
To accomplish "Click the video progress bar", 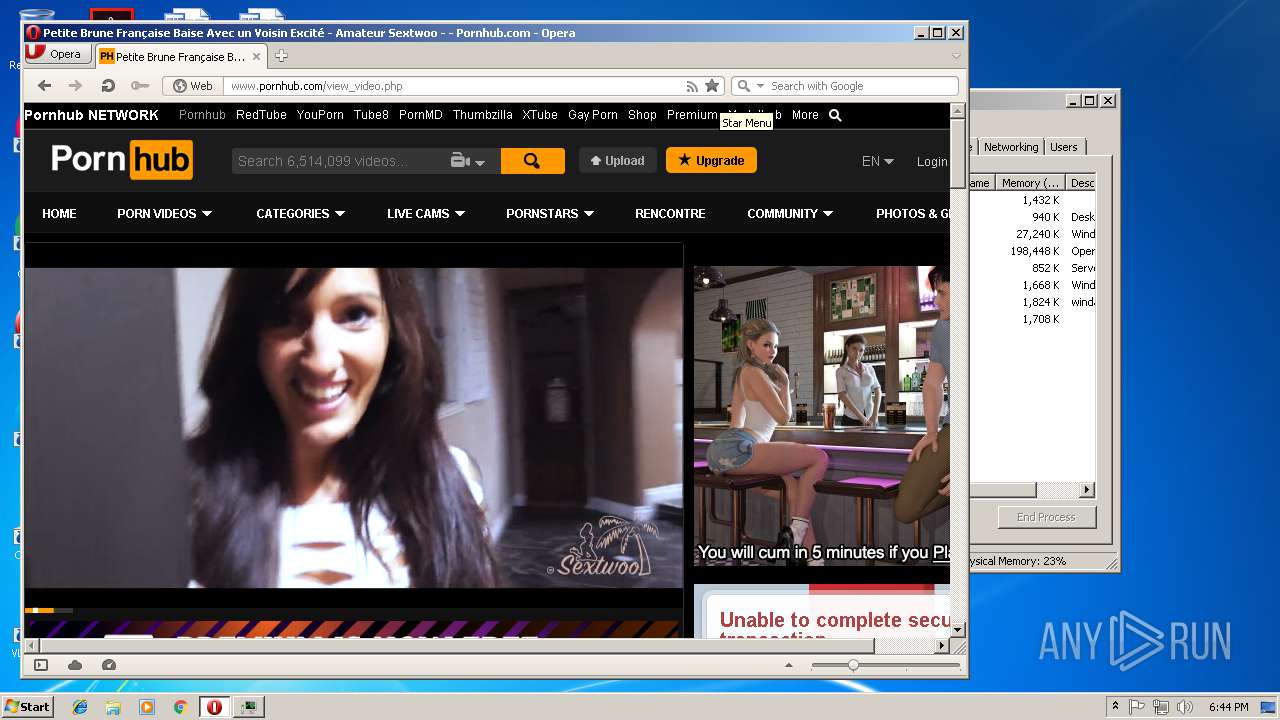I will (x=354, y=609).
